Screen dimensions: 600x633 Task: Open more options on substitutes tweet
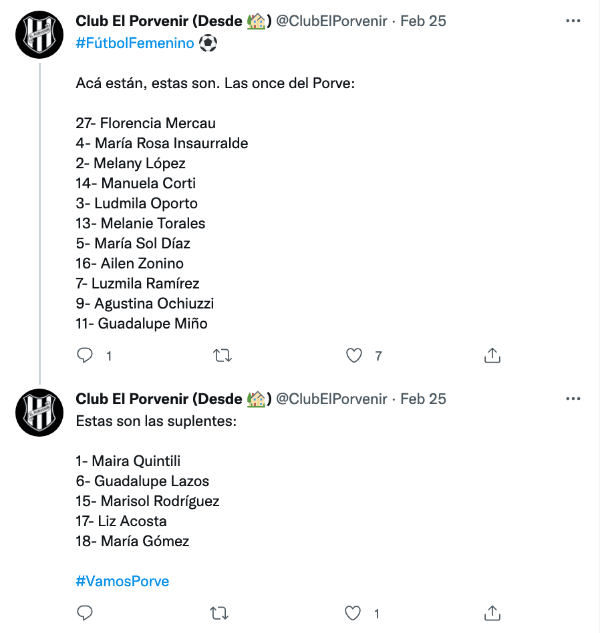tap(573, 399)
